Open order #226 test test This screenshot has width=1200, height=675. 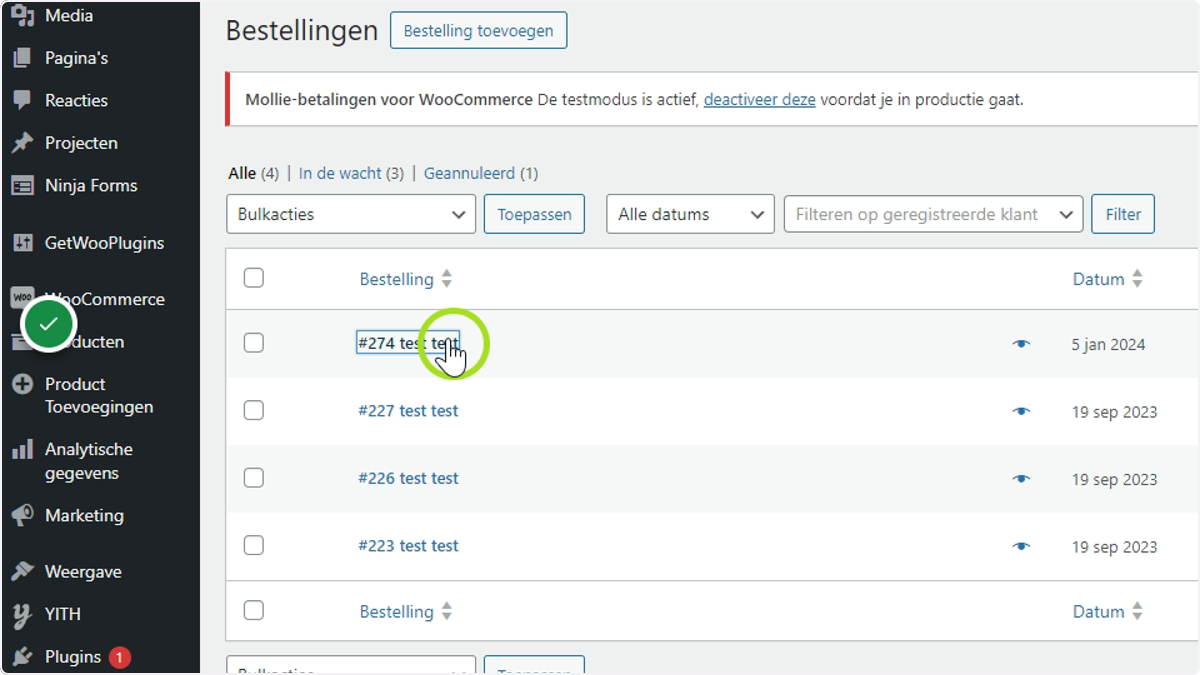pos(408,478)
